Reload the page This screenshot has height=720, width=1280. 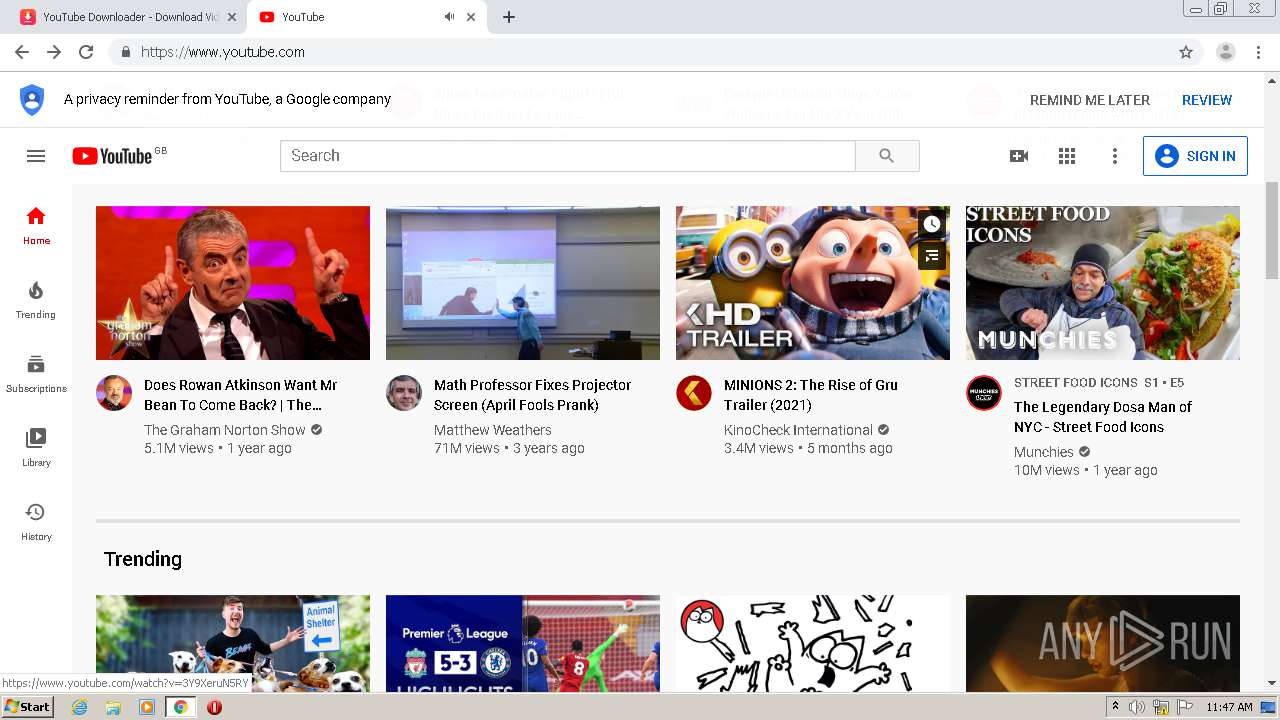point(86,52)
